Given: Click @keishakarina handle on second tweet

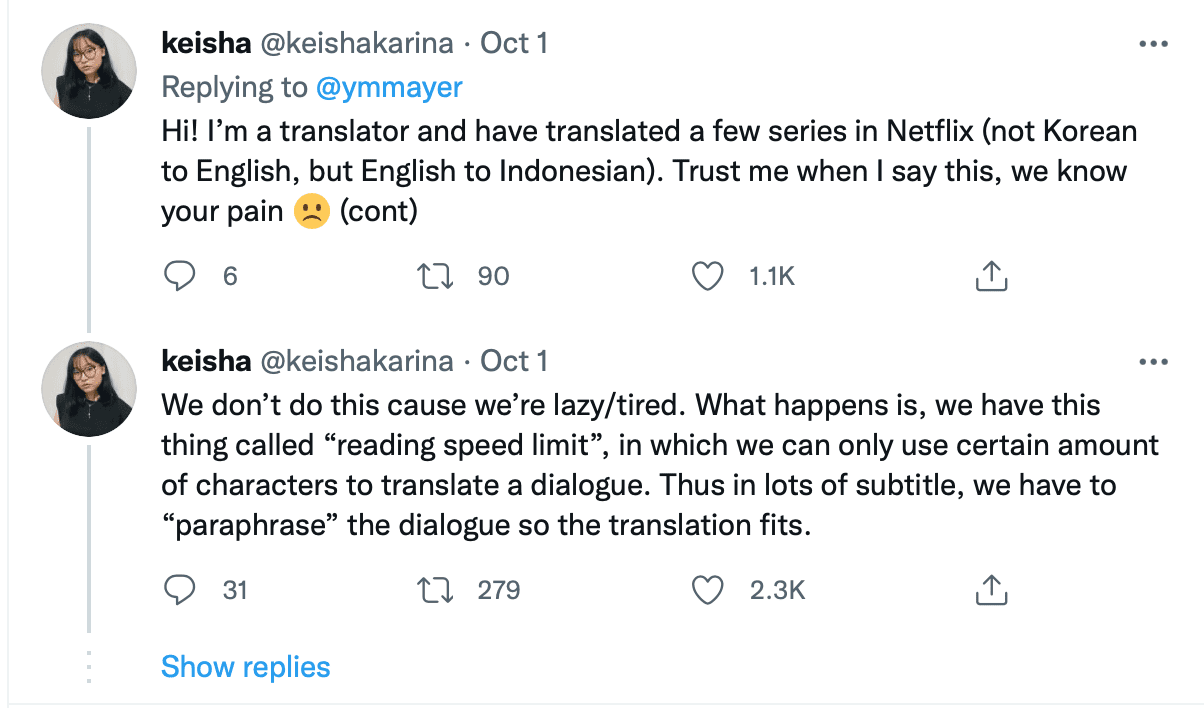Looking at the screenshot, I should click(357, 361).
